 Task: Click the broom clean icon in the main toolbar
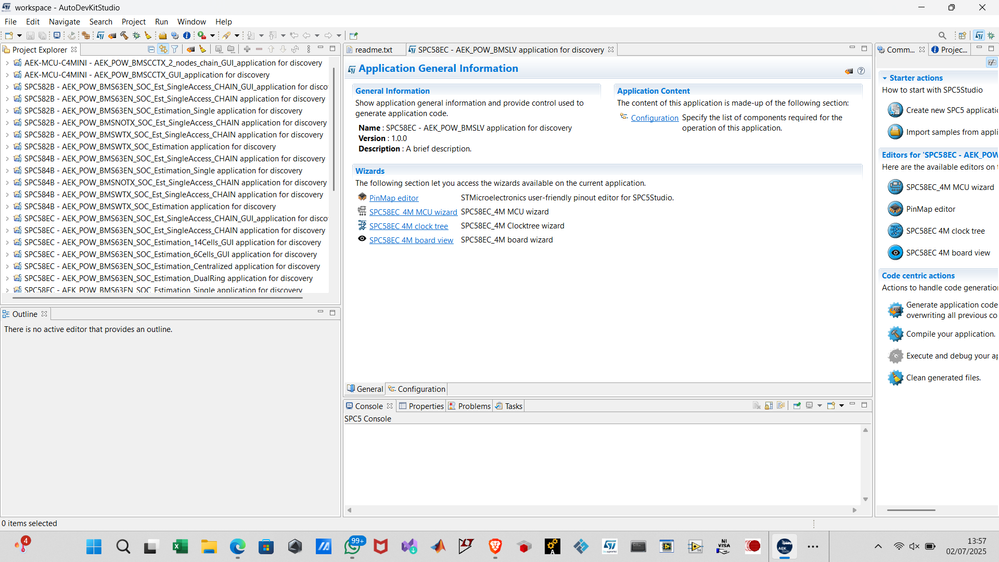tap(148, 36)
